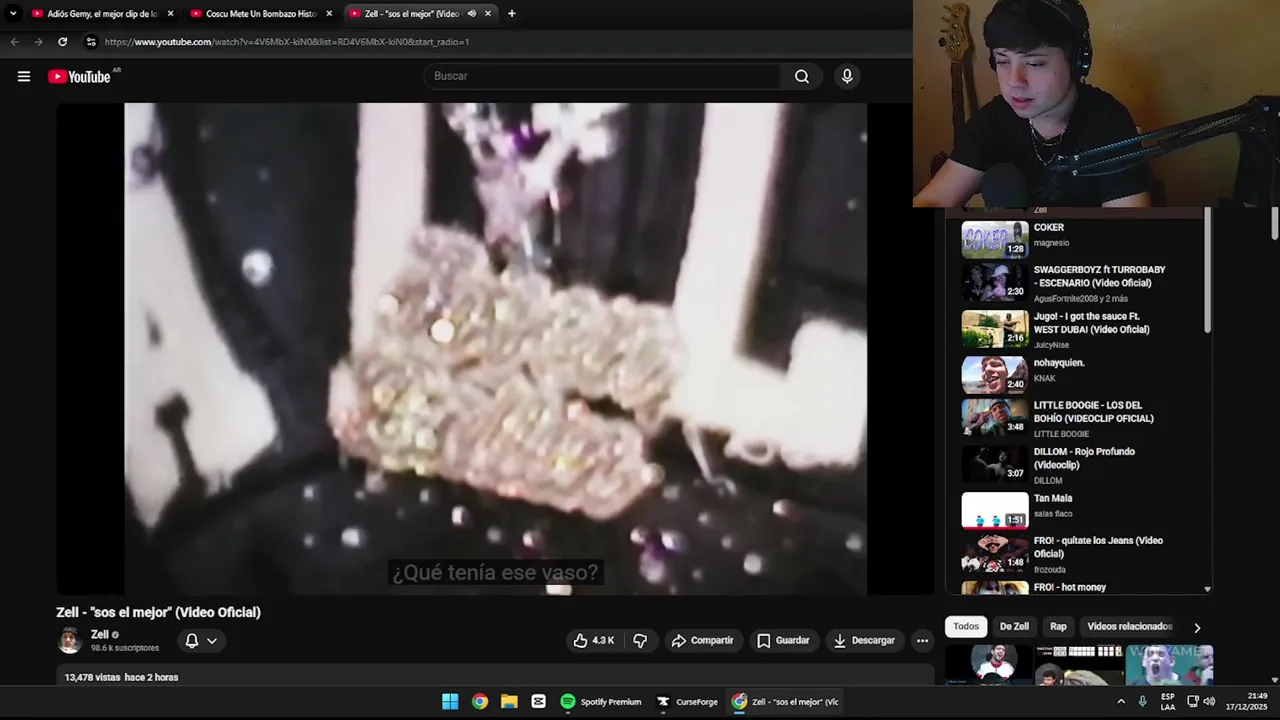1280x720 pixels.
Task: Open CurseForge from the taskbar
Action: coord(687,701)
